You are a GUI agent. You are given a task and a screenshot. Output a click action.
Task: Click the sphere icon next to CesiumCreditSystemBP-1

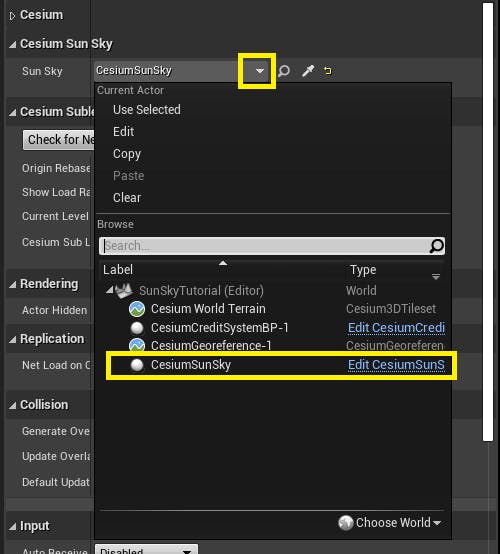[x=137, y=328]
